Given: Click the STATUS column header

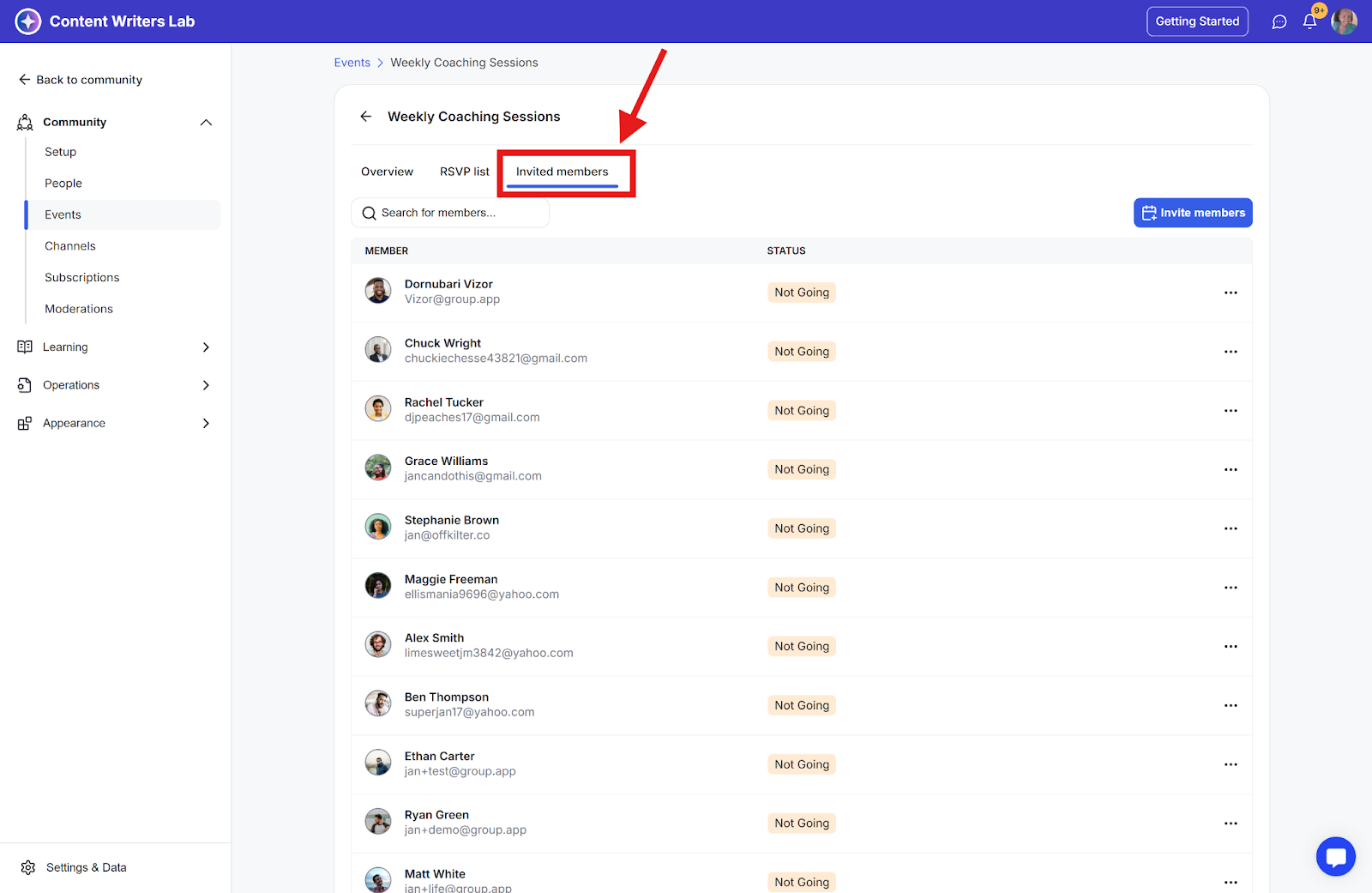Looking at the screenshot, I should [x=786, y=250].
